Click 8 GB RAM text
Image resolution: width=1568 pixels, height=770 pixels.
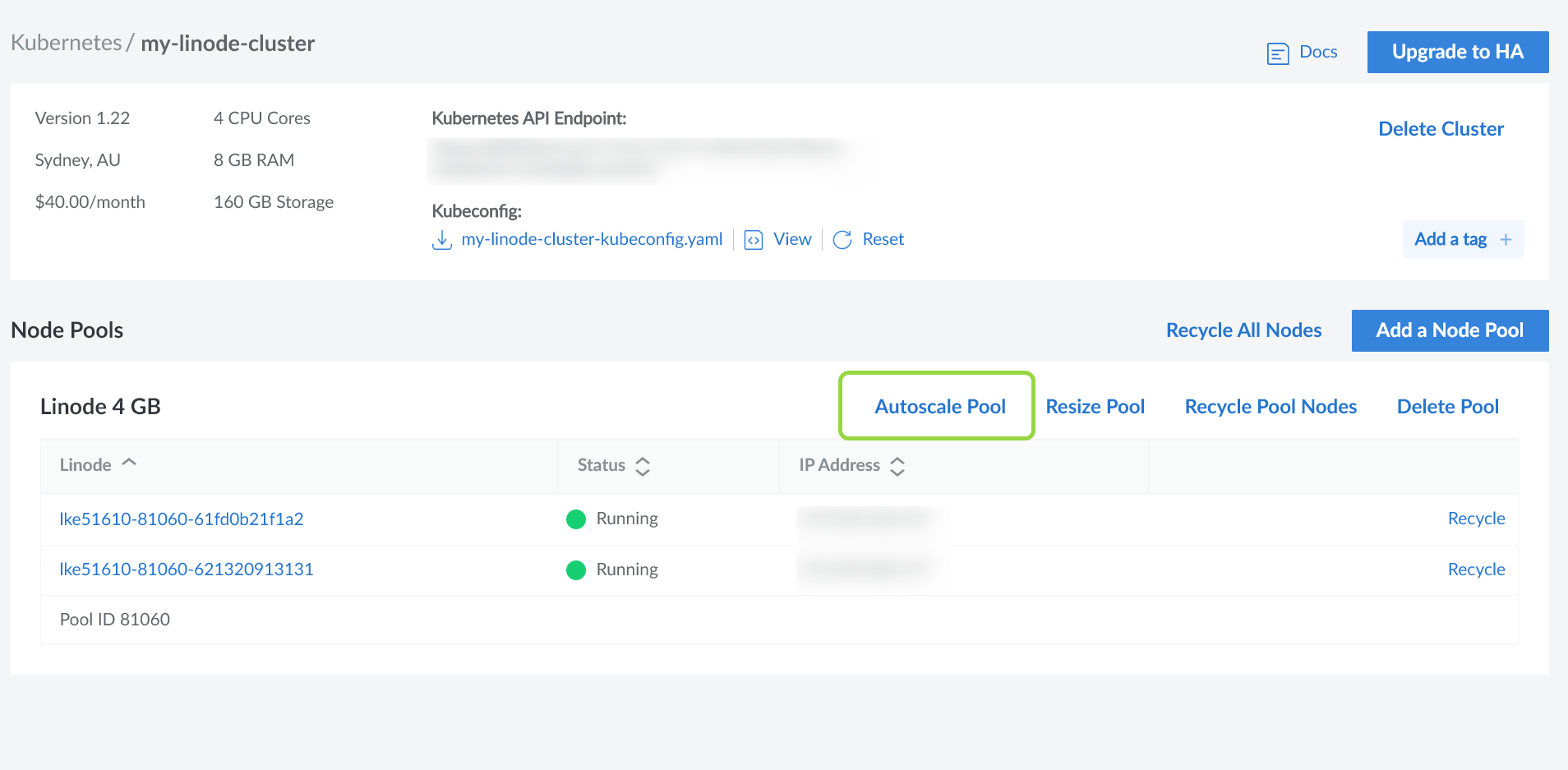click(x=254, y=160)
